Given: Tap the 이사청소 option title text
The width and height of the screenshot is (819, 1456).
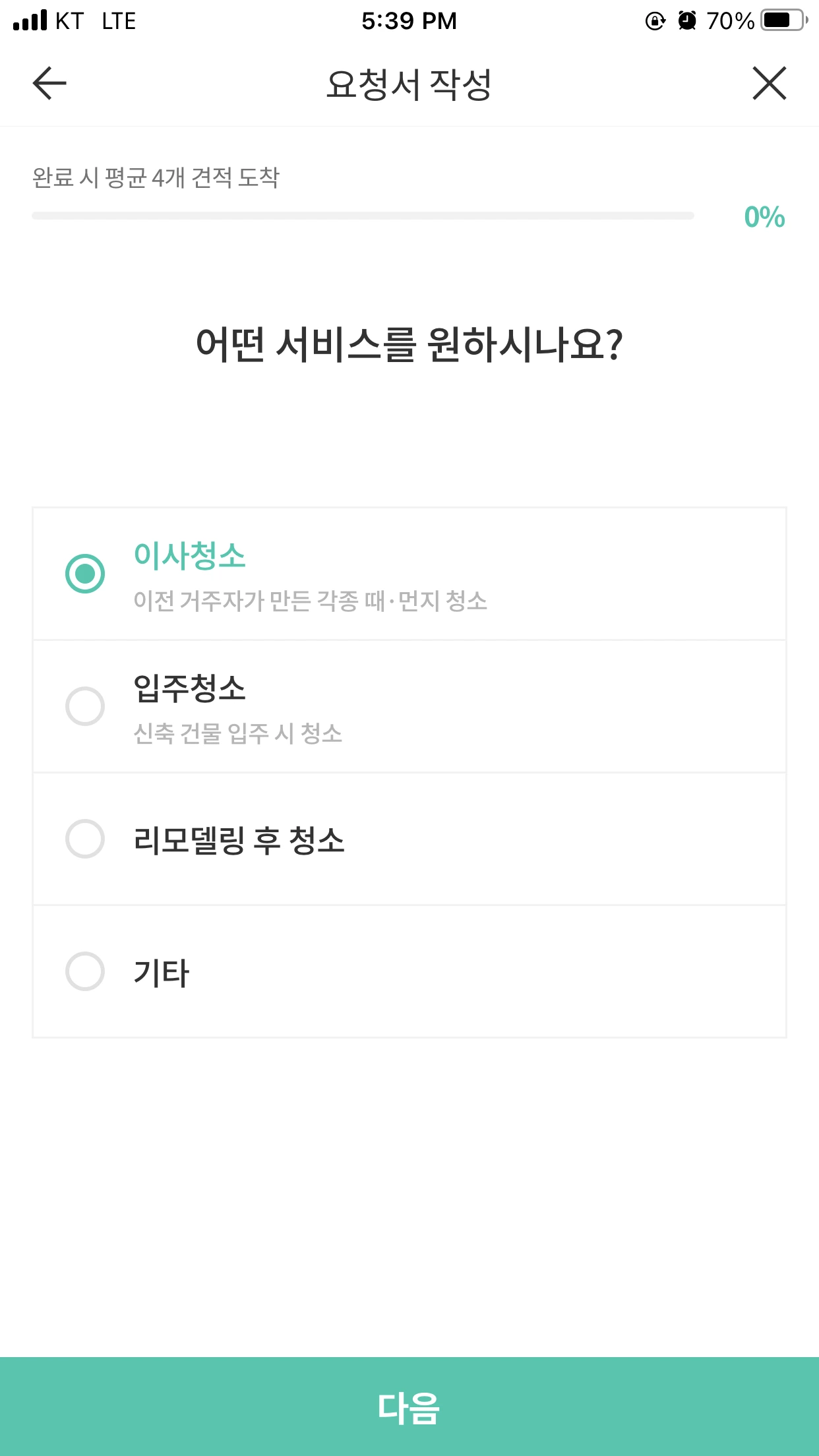Looking at the screenshot, I should point(189,555).
